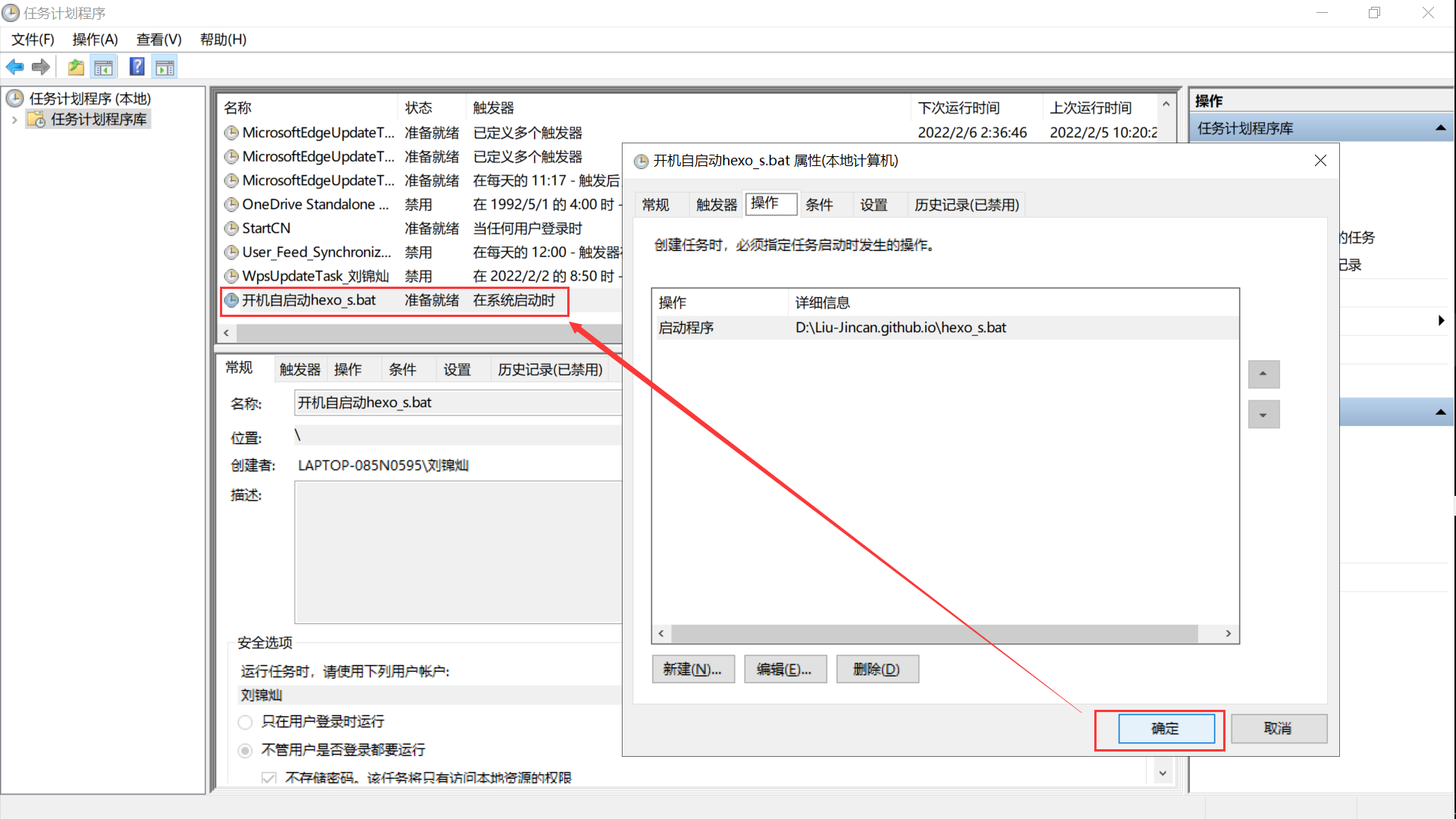The image size is (1456, 819).
Task: Collapse the 任务计划程序库 actions section header
Action: coord(1440,128)
